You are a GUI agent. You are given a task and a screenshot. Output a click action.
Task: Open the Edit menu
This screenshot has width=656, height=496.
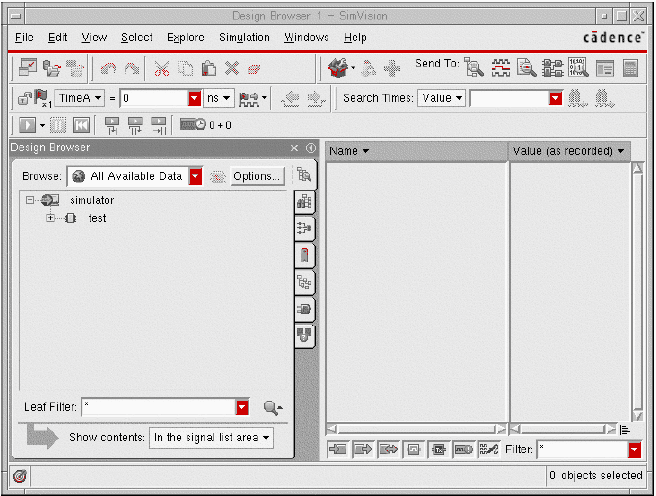[57, 37]
